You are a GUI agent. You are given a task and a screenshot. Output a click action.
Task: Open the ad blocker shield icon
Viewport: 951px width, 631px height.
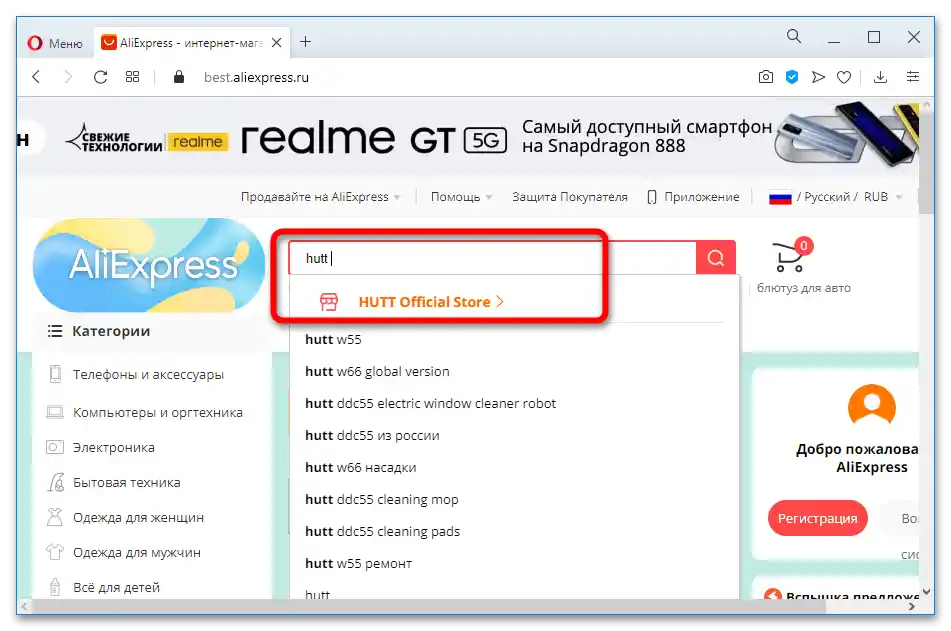(791, 77)
